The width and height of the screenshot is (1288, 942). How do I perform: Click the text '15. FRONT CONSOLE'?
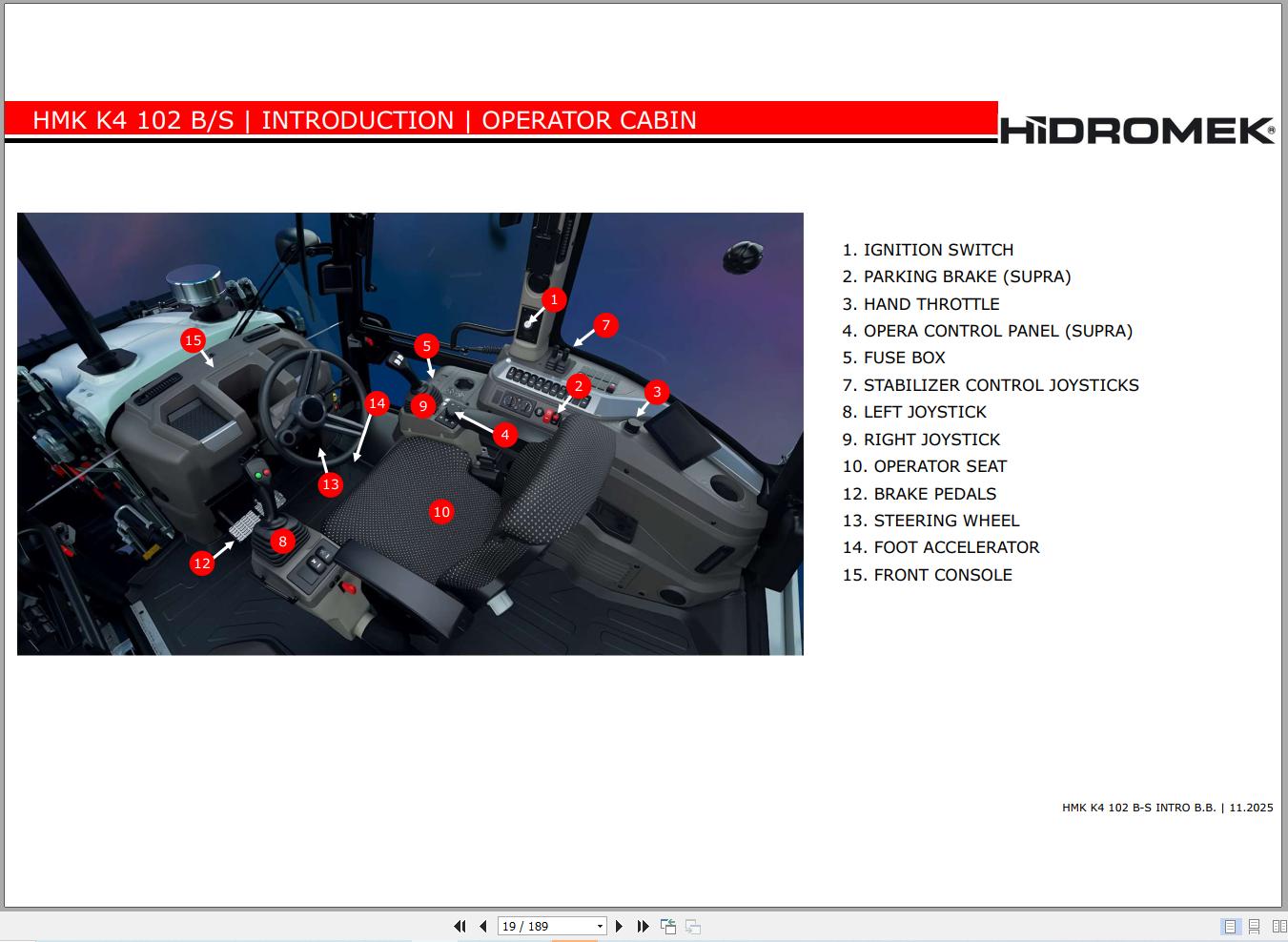coord(927,575)
